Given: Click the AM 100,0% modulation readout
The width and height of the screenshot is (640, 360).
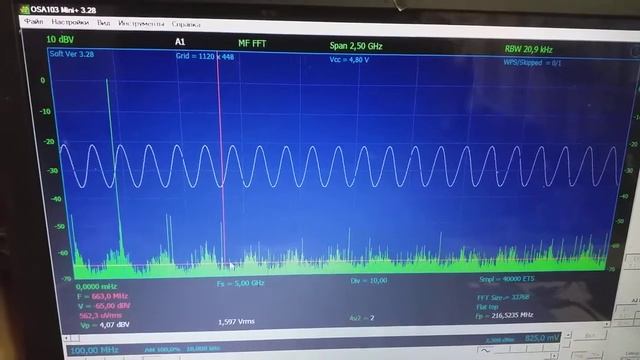Looking at the screenshot, I should pos(162,350).
